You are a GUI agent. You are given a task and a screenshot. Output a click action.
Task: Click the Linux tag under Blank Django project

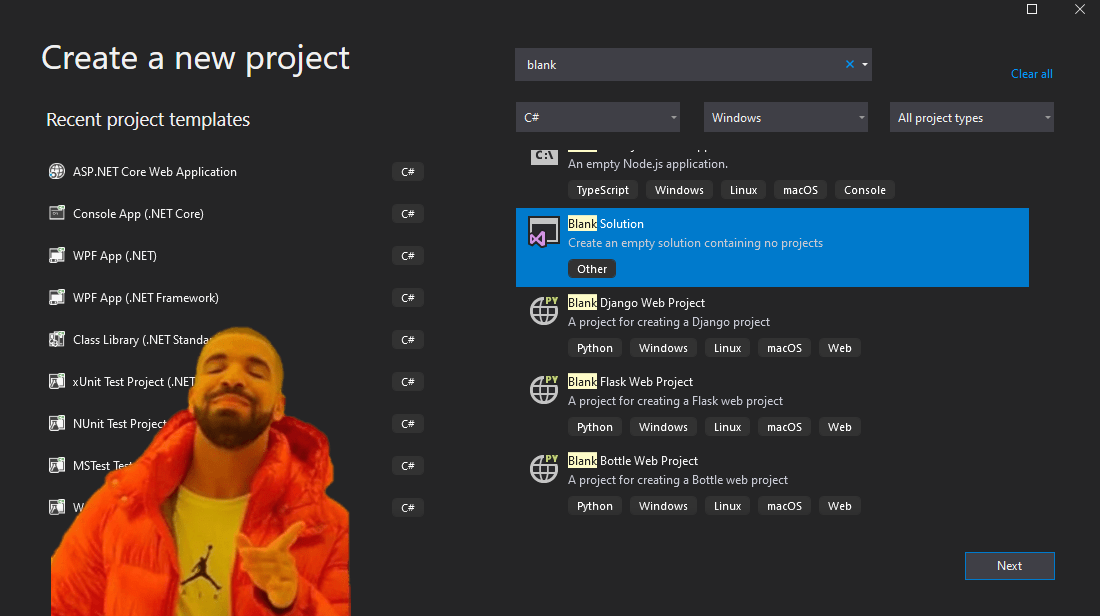(x=727, y=348)
